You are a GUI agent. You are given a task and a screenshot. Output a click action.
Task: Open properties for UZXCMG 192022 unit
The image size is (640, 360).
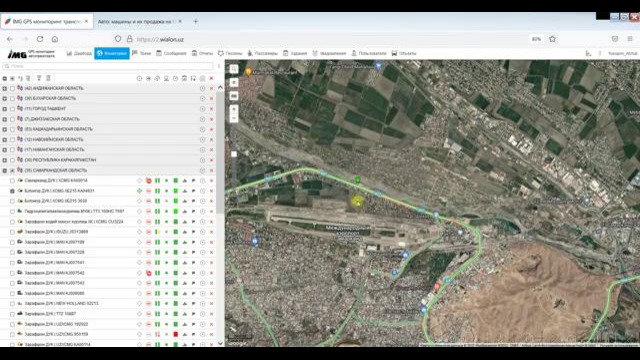pos(202,324)
